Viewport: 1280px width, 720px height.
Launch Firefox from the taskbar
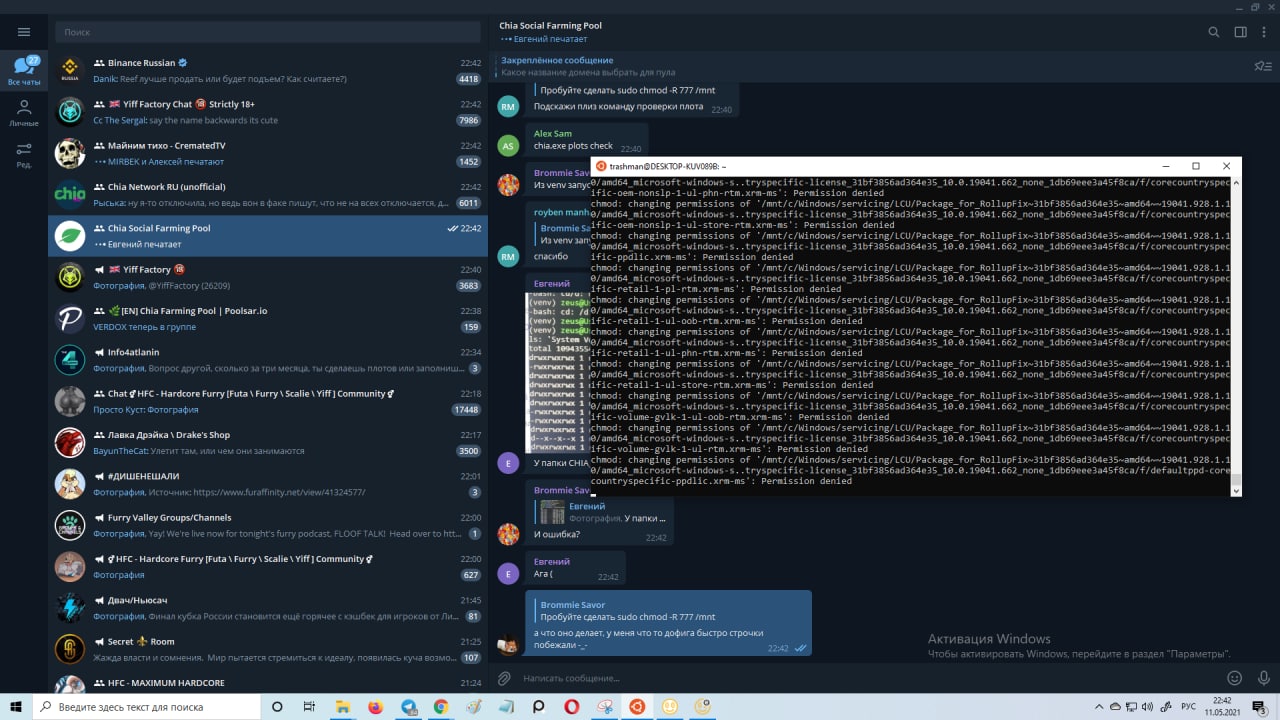(x=375, y=706)
